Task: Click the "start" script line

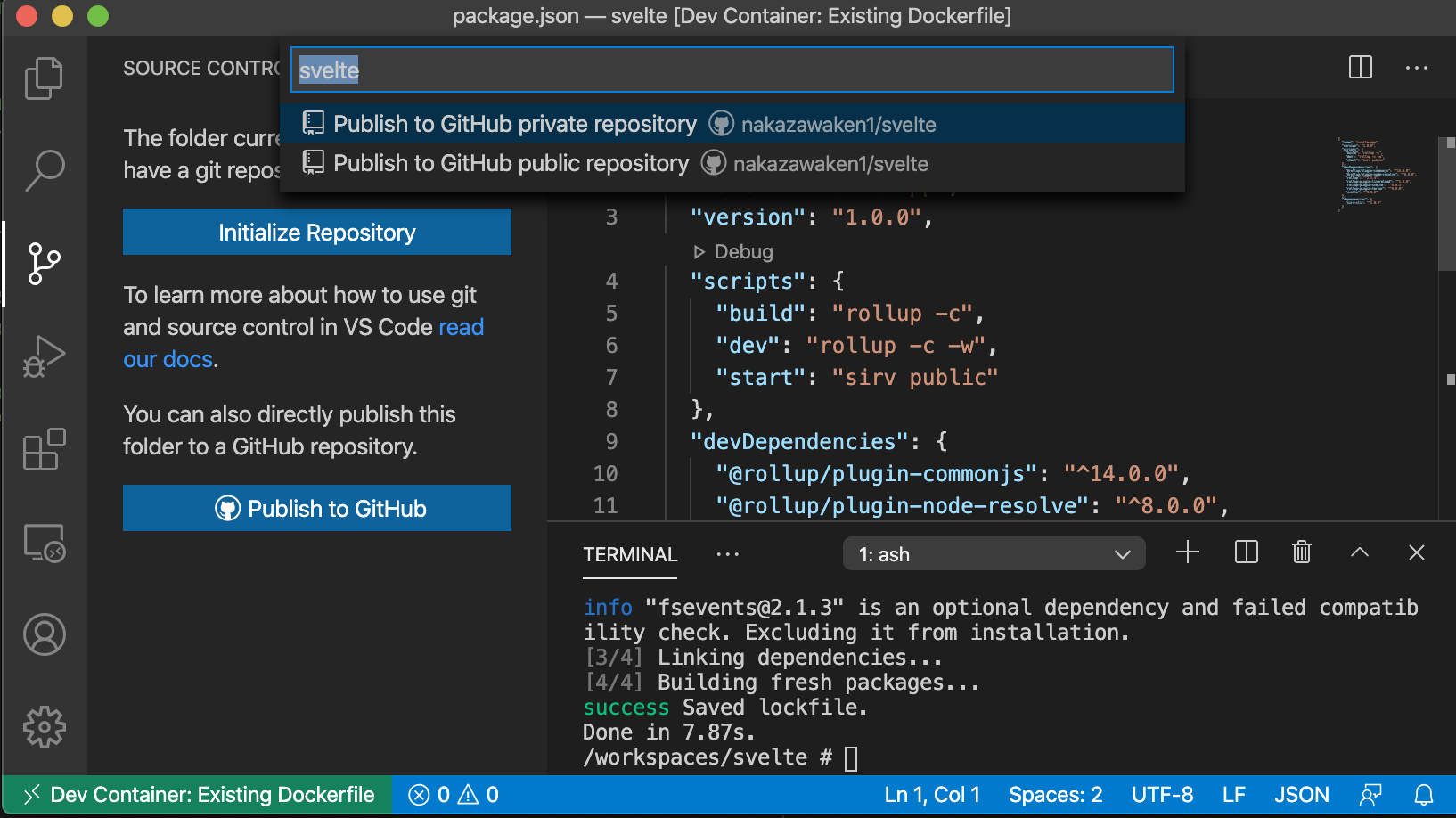Action: pos(857,378)
